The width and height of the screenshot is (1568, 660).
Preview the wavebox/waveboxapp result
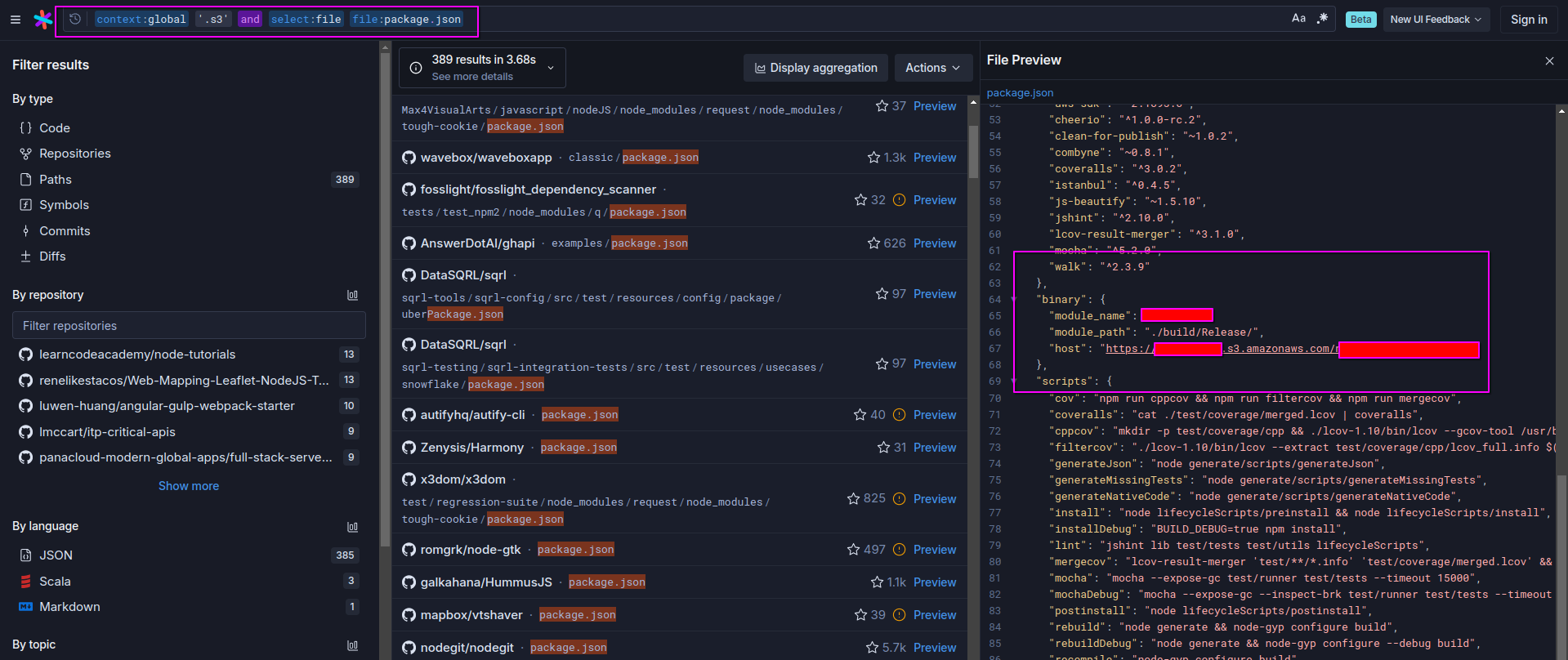click(x=935, y=158)
